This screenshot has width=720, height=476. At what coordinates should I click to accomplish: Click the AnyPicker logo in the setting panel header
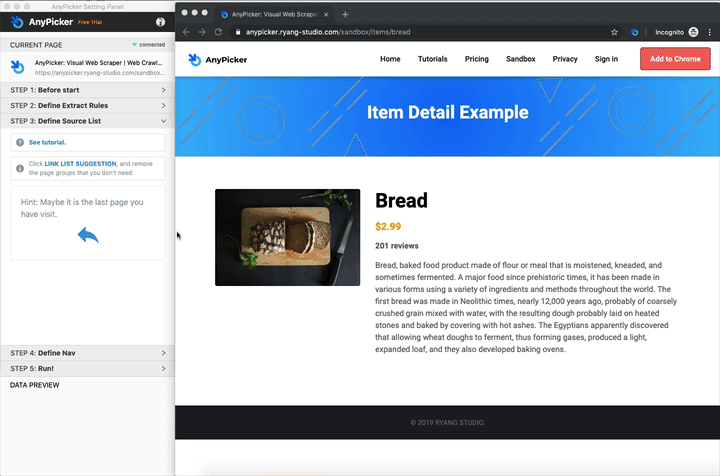pos(41,22)
